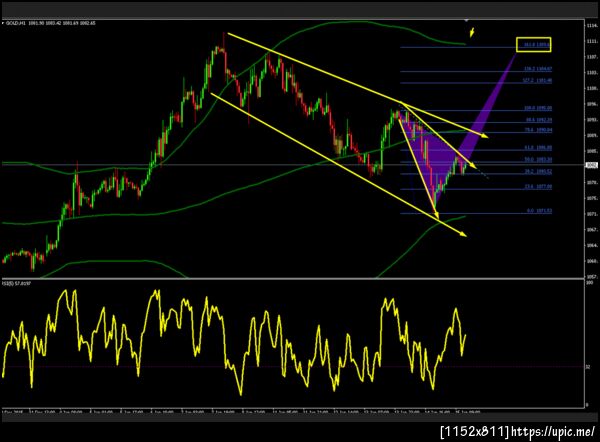Click the chart shift triangle marker at top
The height and width of the screenshot is (442, 600).
pyautogui.click(x=466, y=20)
